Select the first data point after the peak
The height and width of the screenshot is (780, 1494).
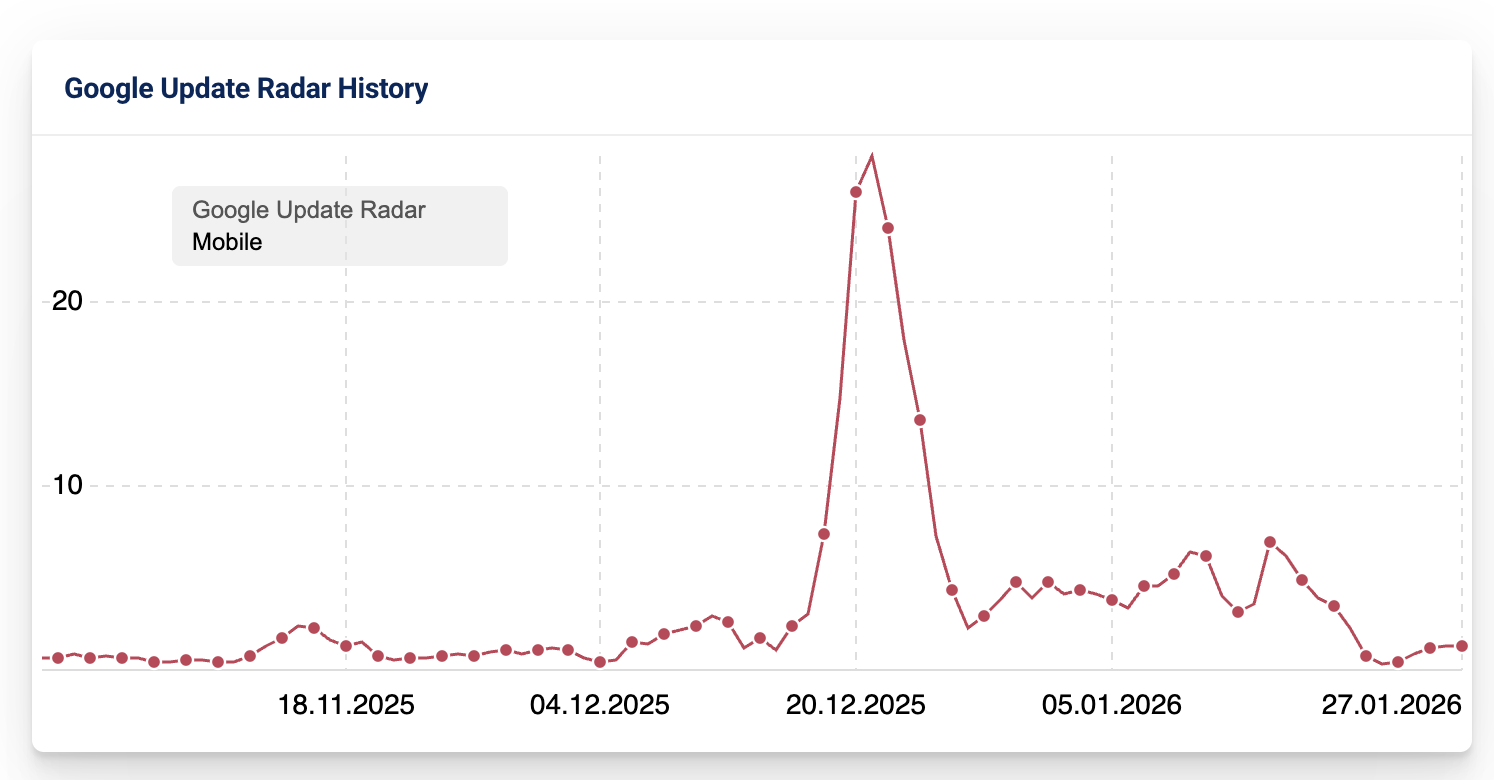888,228
